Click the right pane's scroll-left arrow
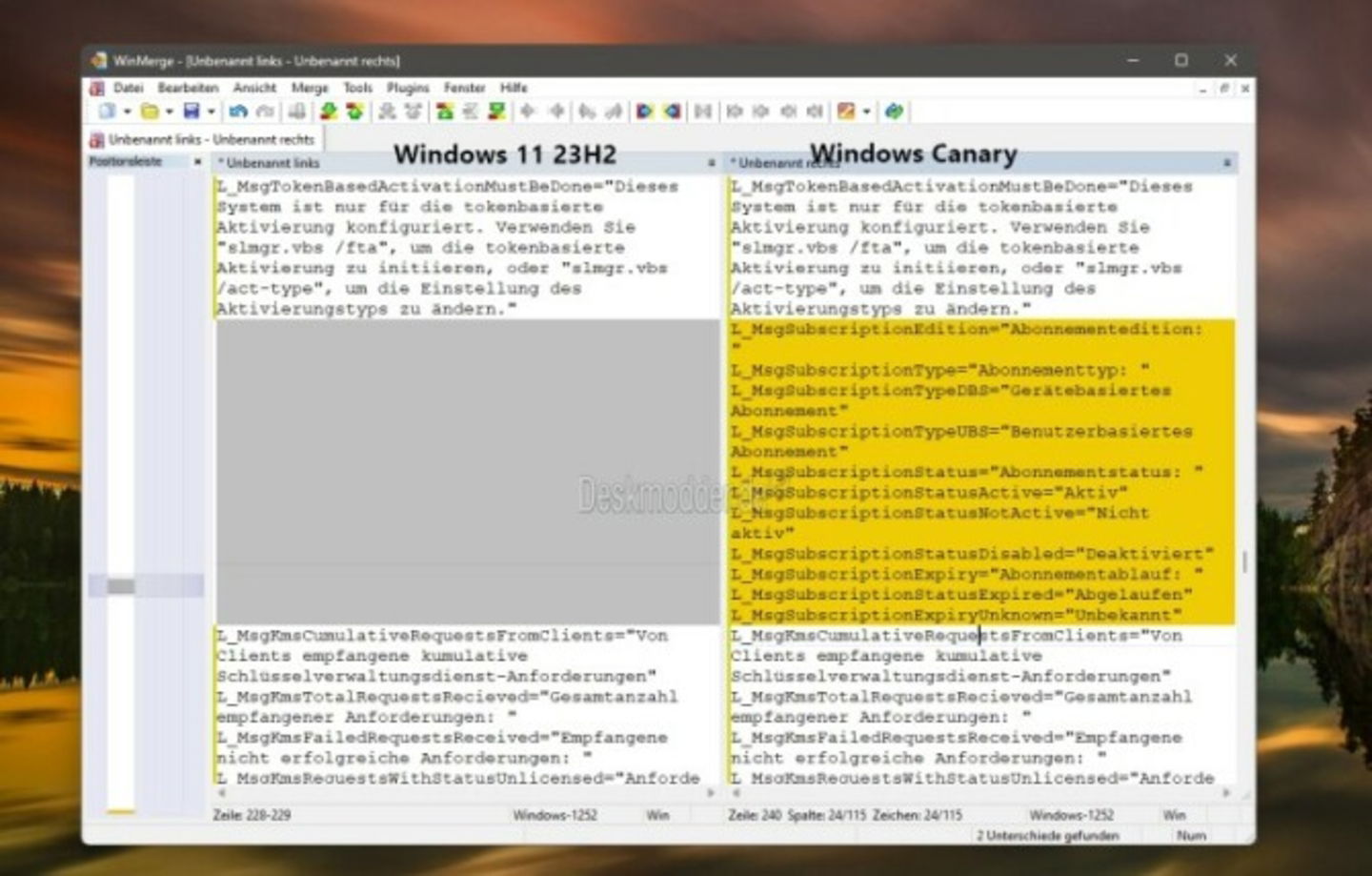The image size is (1372, 876). click(x=736, y=793)
